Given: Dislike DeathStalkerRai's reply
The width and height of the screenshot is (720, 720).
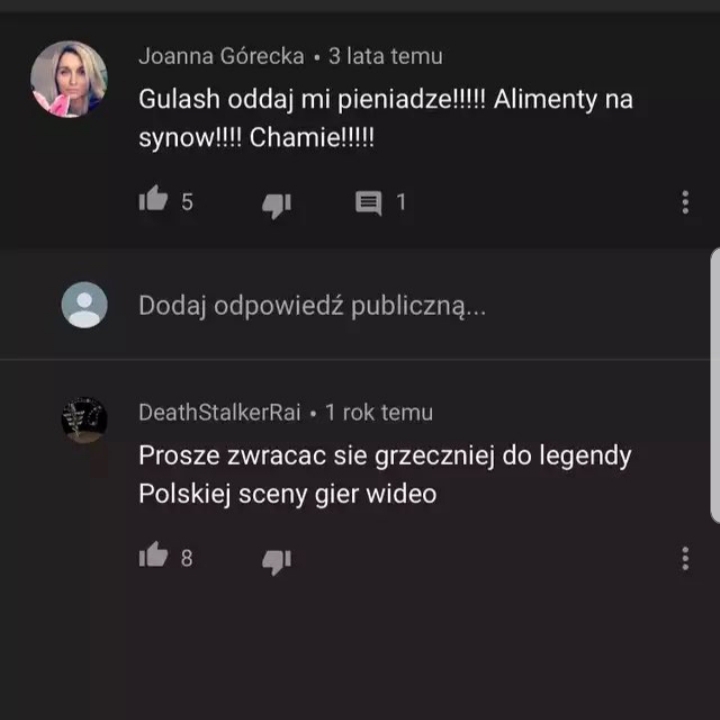Looking at the screenshot, I should tap(276, 562).
